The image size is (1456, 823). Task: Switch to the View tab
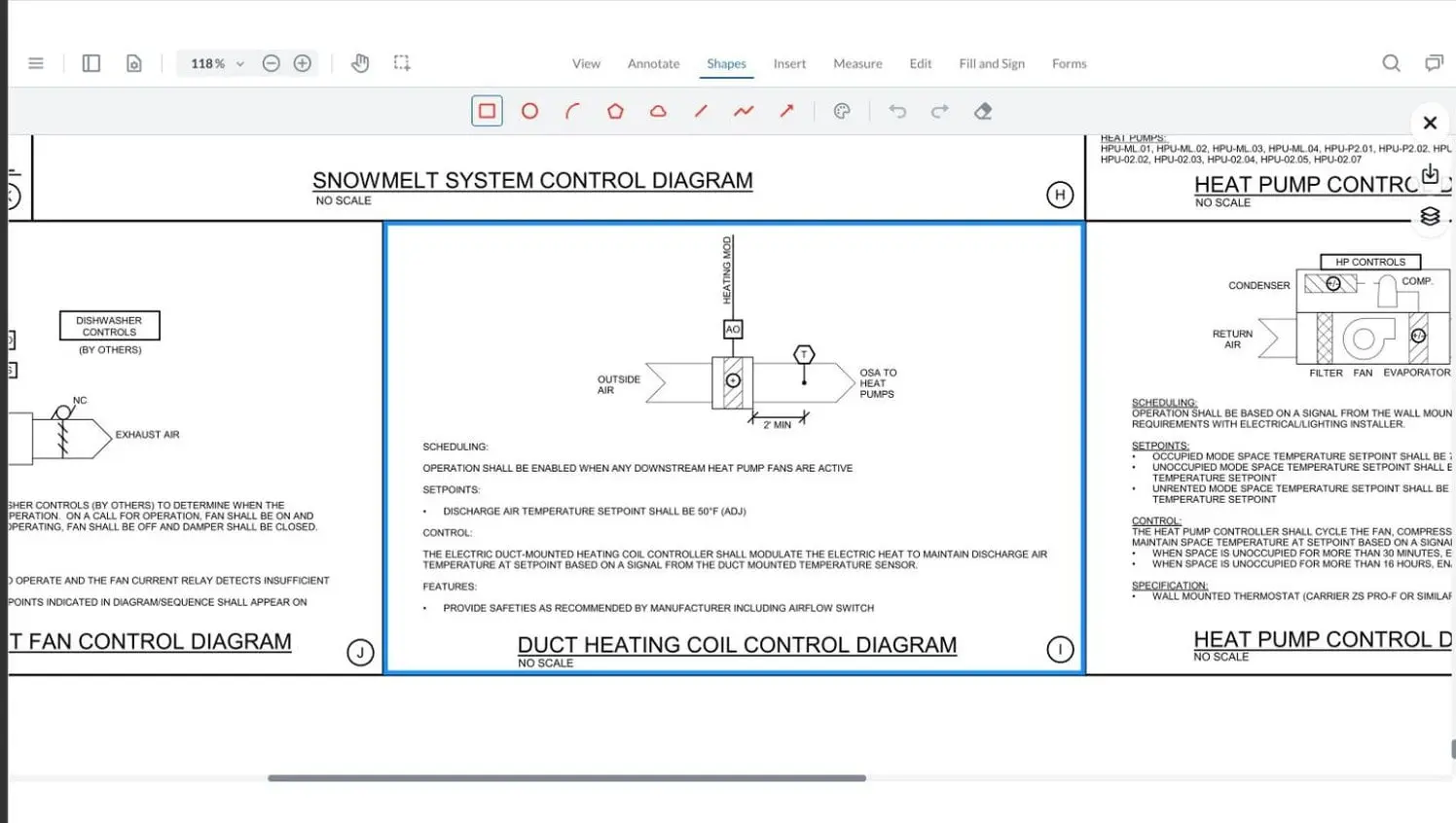(x=586, y=63)
